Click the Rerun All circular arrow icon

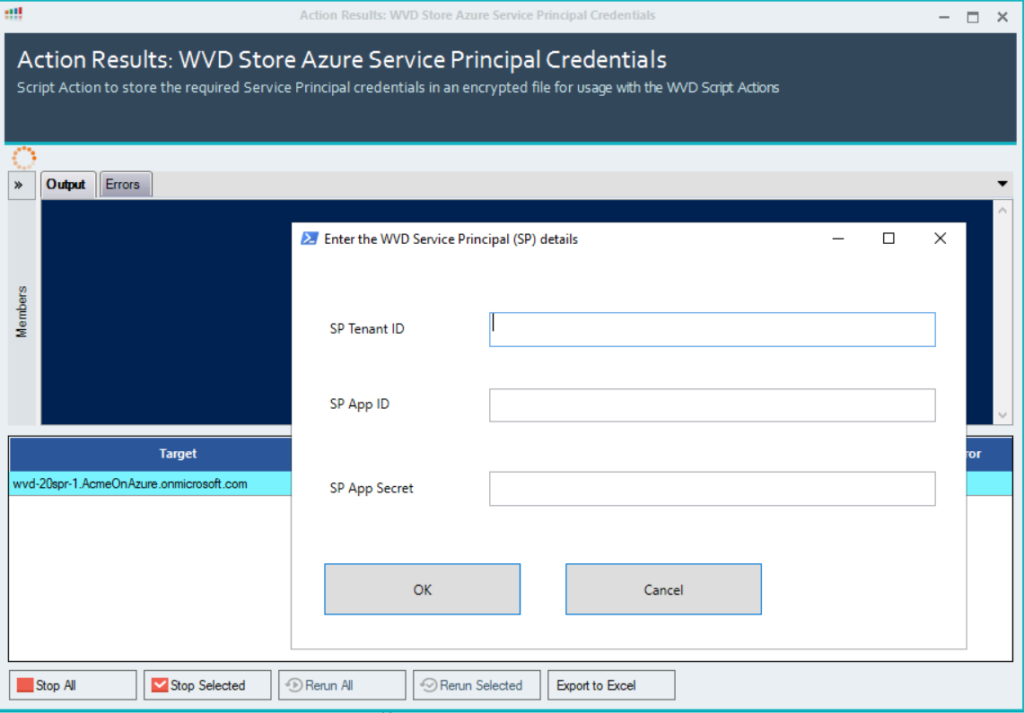(294, 685)
